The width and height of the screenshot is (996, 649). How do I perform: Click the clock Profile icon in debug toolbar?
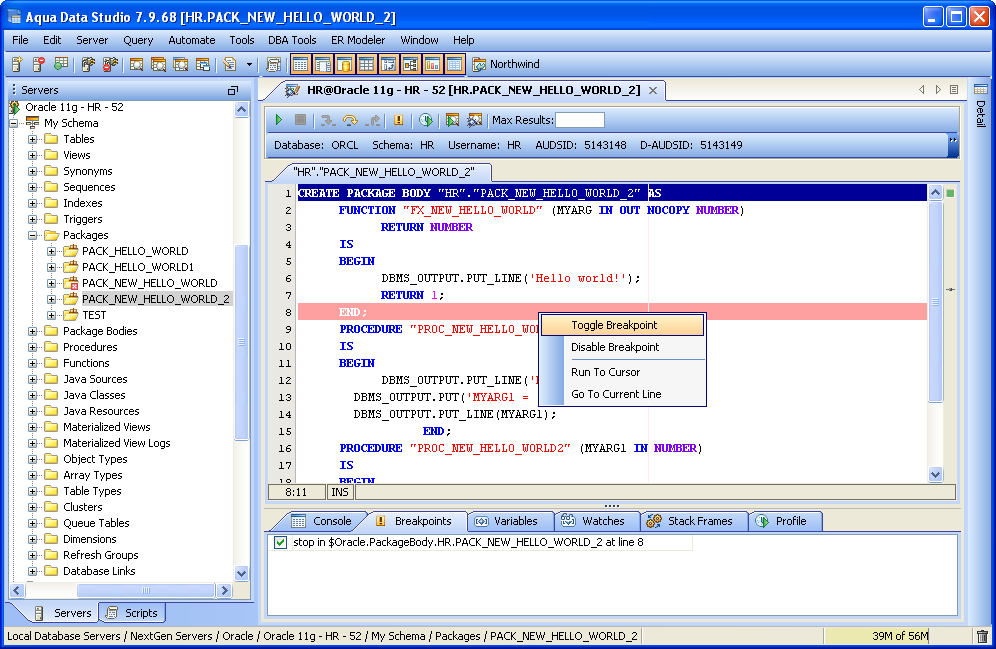tap(425, 120)
